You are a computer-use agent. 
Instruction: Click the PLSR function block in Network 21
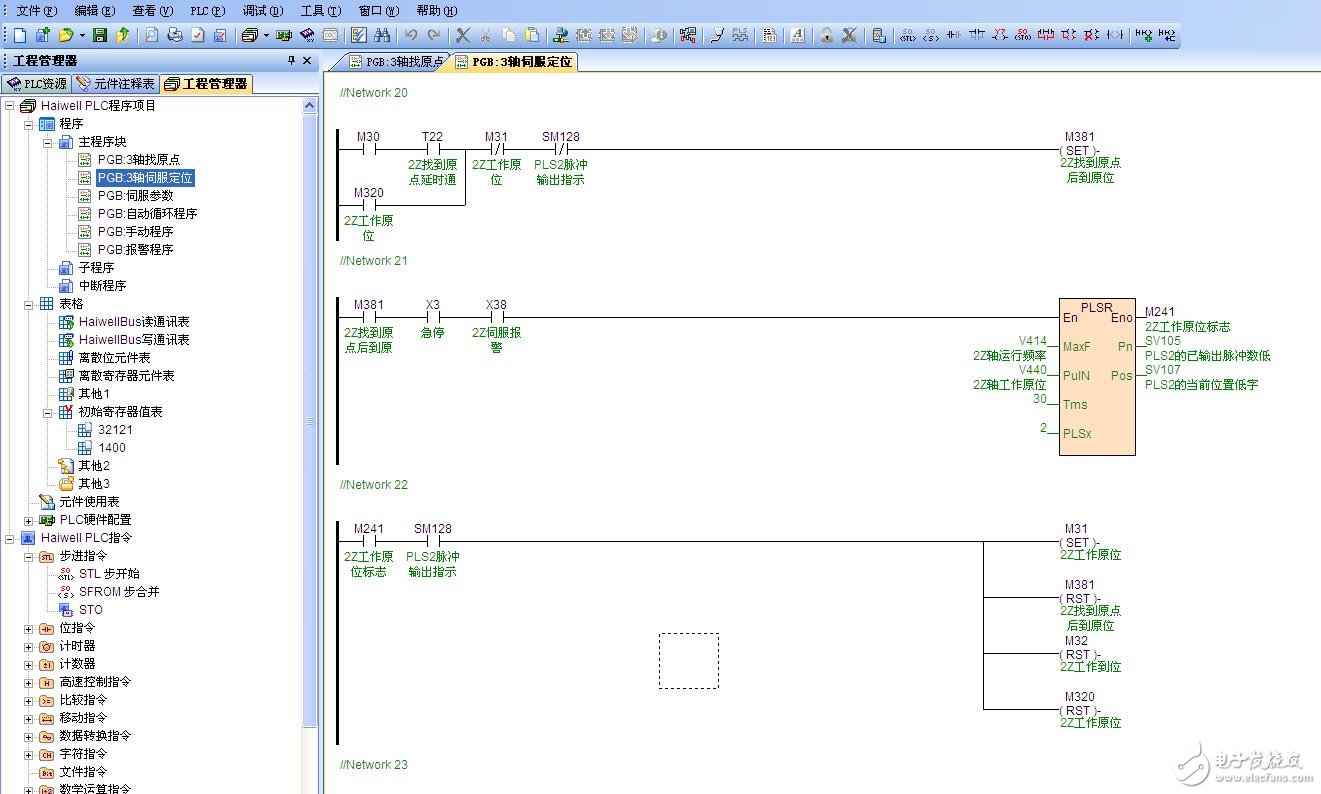click(x=1097, y=376)
